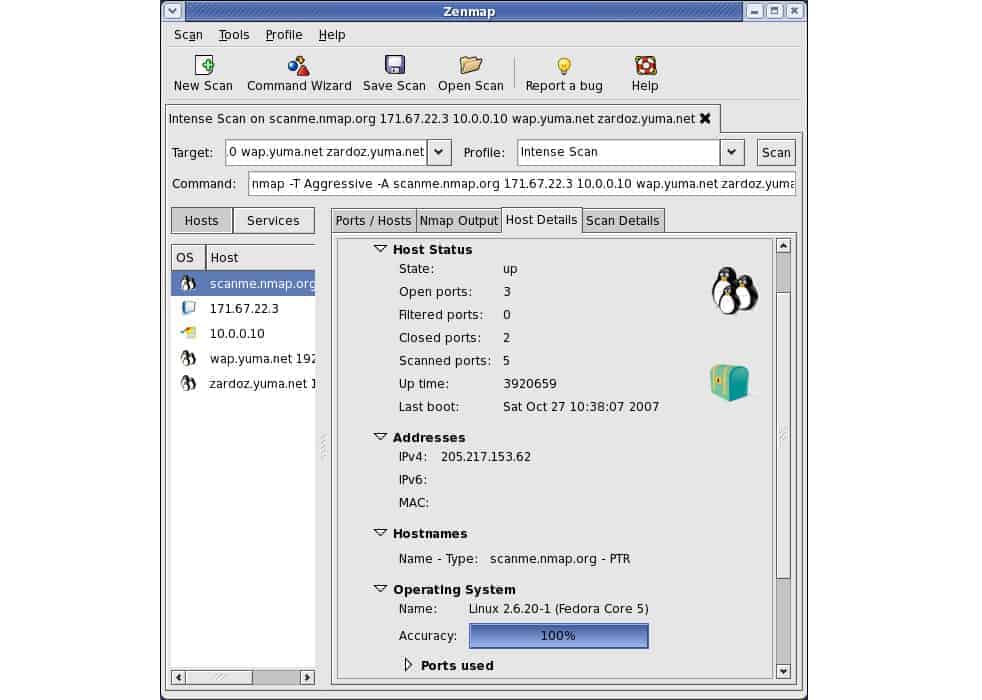The image size is (982, 700).
Task: Click the Command input field
Action: click(x=522, y=184)
